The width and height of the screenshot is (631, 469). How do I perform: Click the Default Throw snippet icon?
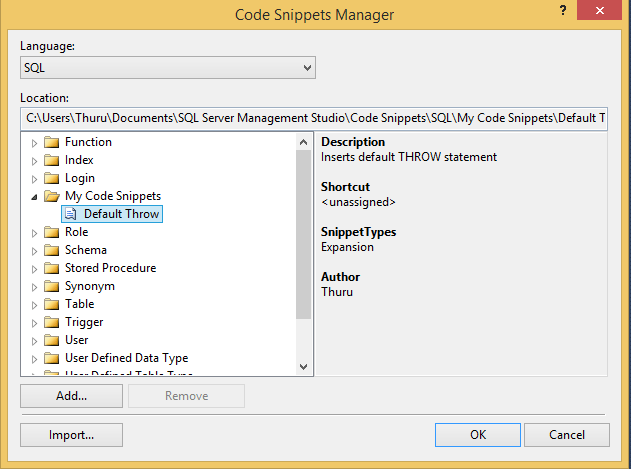tap(71, 214)
